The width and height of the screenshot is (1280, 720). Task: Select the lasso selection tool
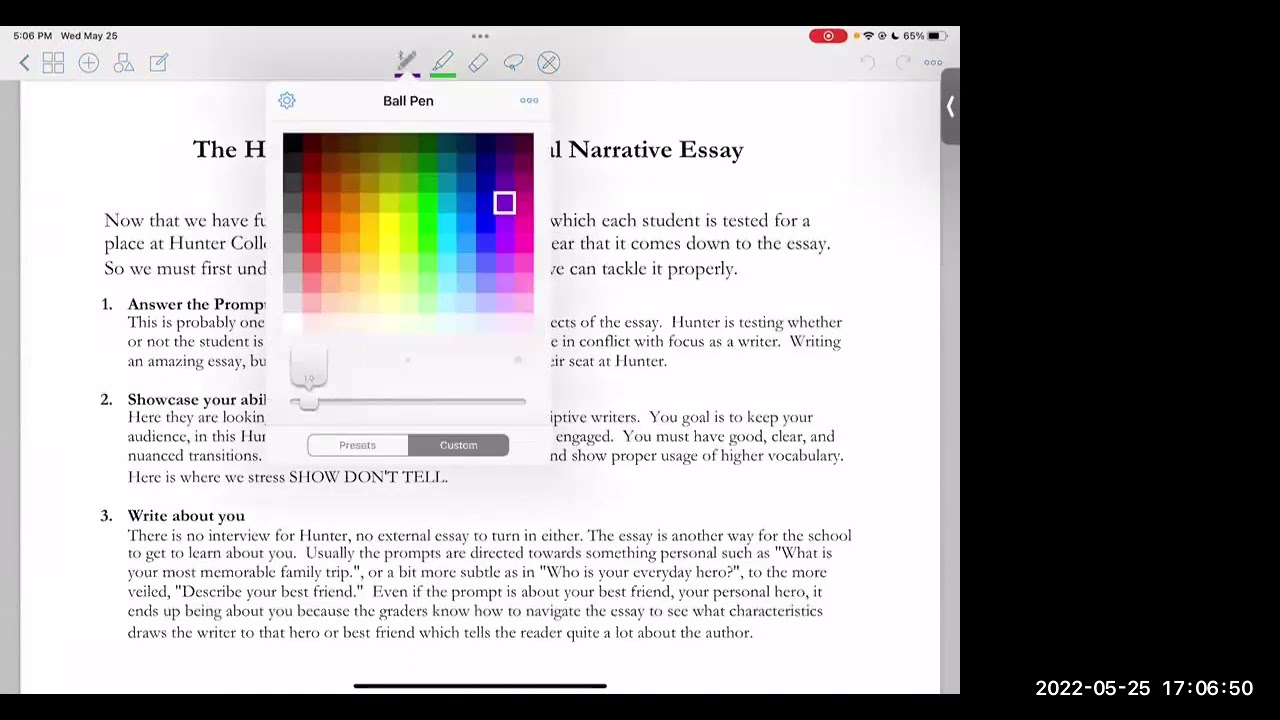[x=513, y=63]
